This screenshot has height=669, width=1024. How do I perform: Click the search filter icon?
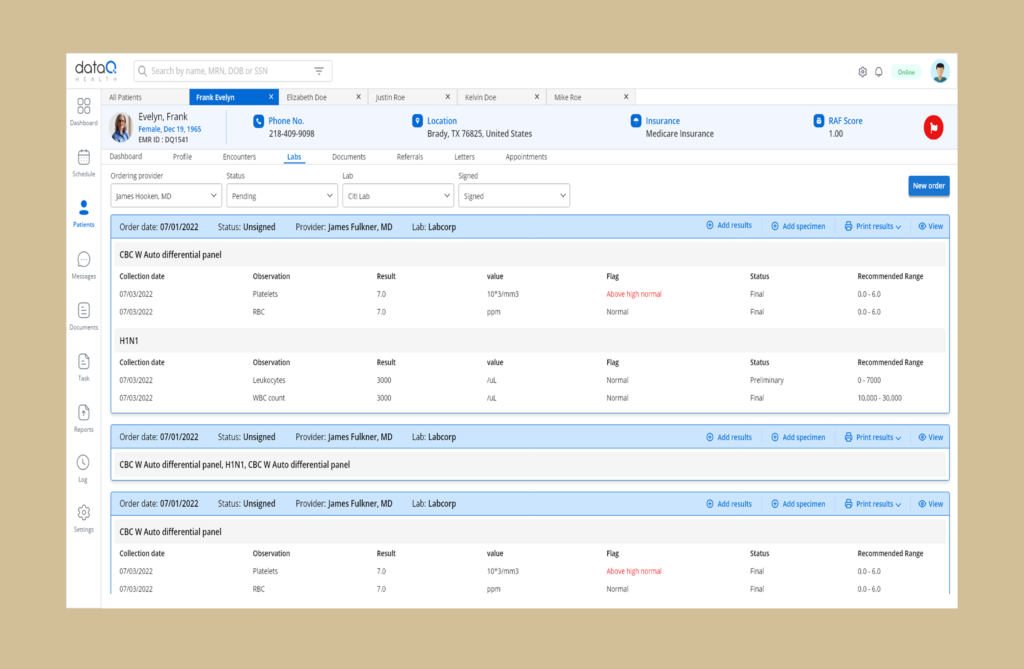pyautogui.click(x=319, y=71)
